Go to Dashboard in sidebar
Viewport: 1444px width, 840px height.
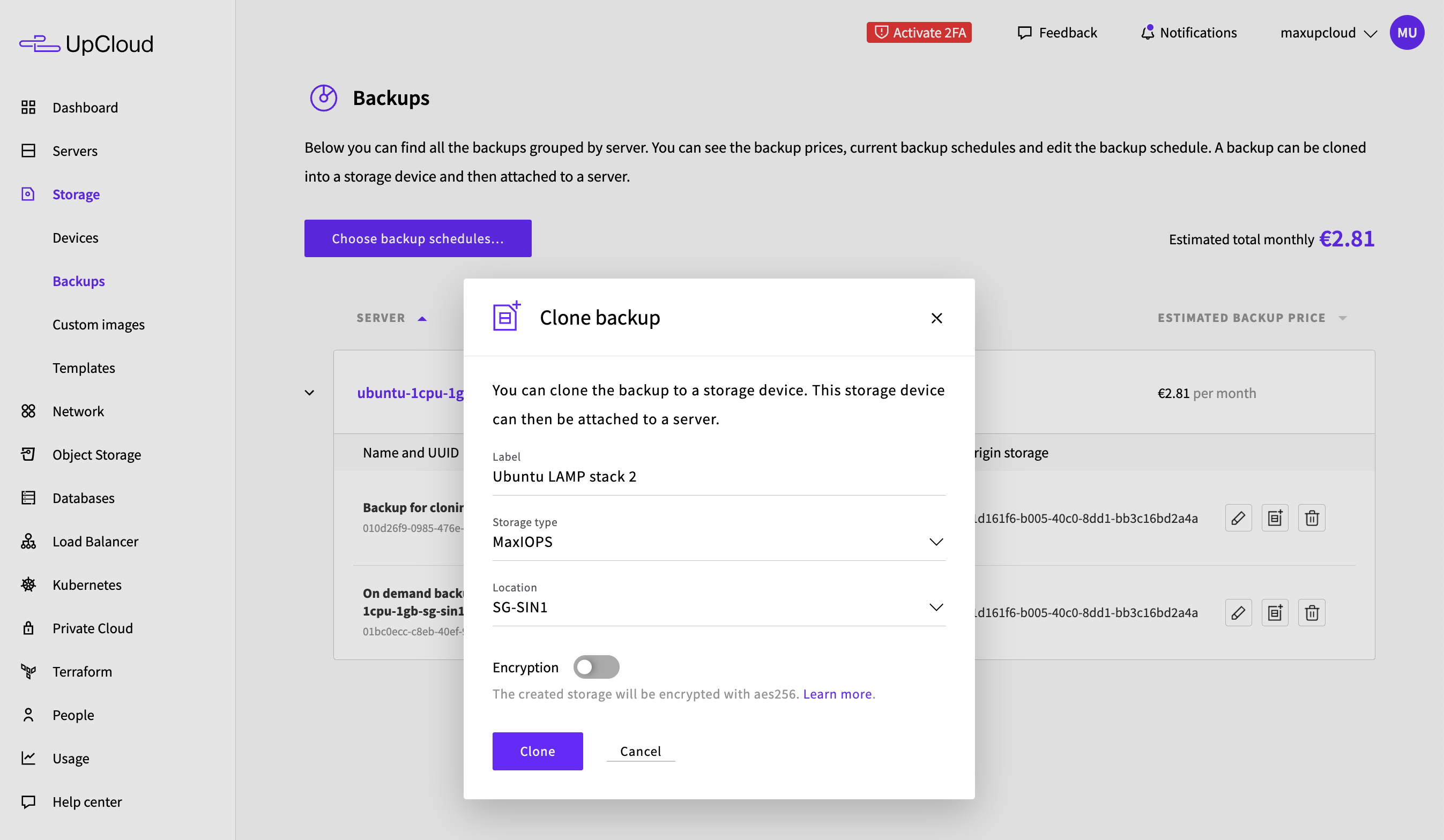85,108
